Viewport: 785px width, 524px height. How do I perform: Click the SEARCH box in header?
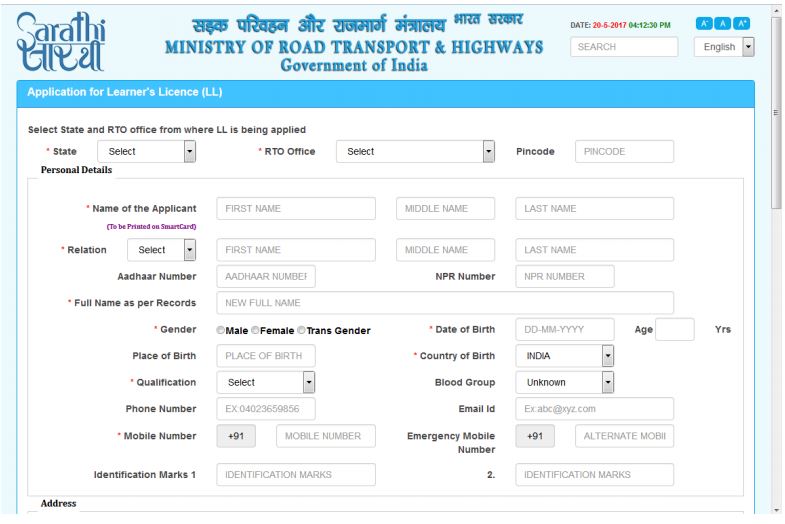point(624,47)
